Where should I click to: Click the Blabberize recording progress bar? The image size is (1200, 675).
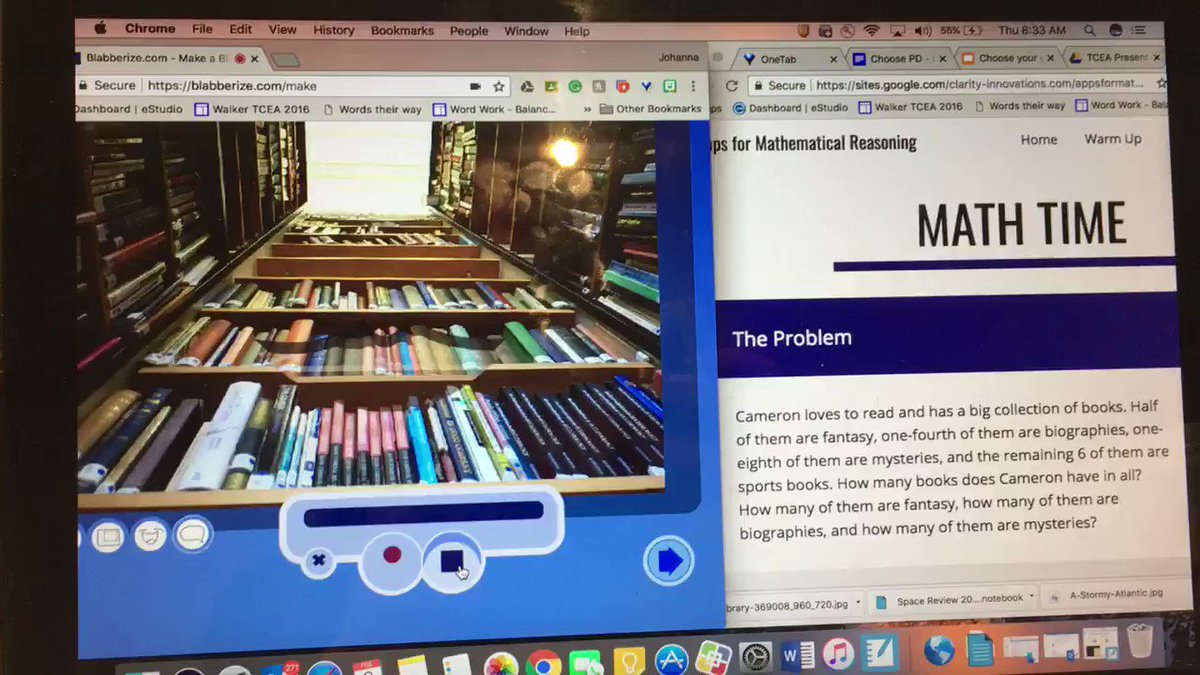(423, 513)
